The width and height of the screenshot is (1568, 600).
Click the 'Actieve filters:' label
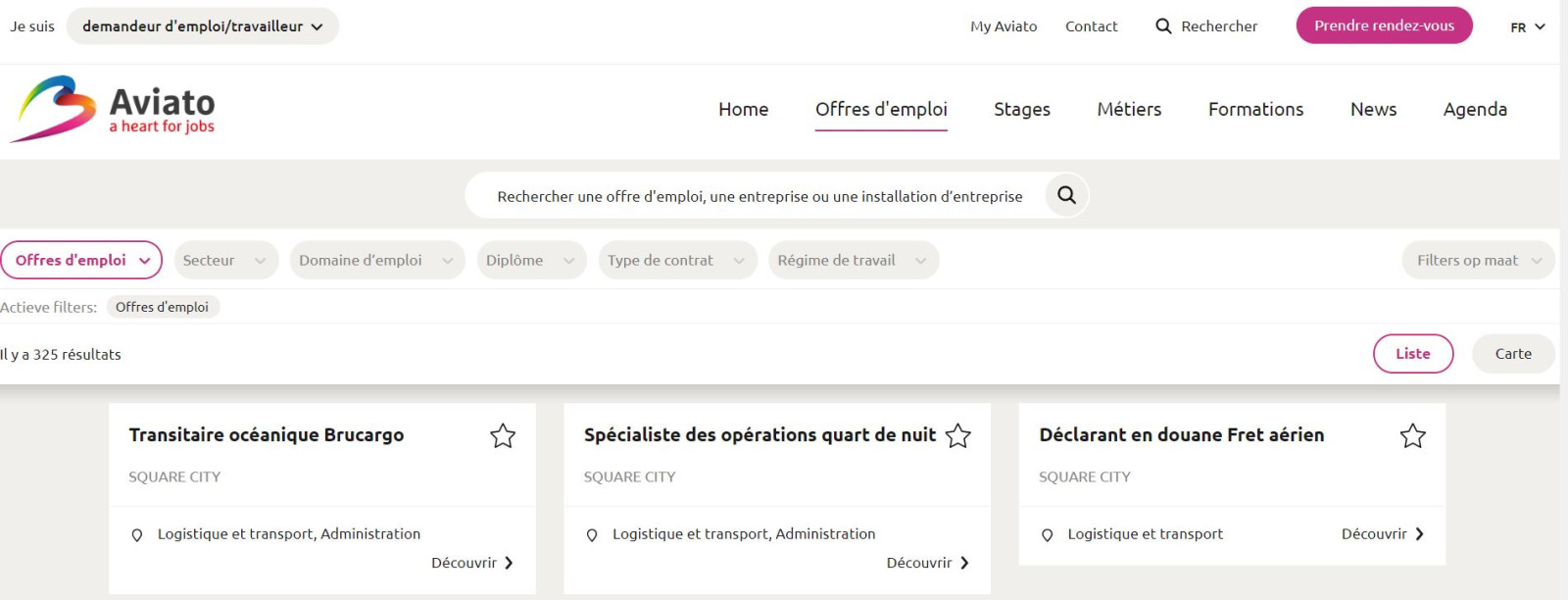coord(49,308)
